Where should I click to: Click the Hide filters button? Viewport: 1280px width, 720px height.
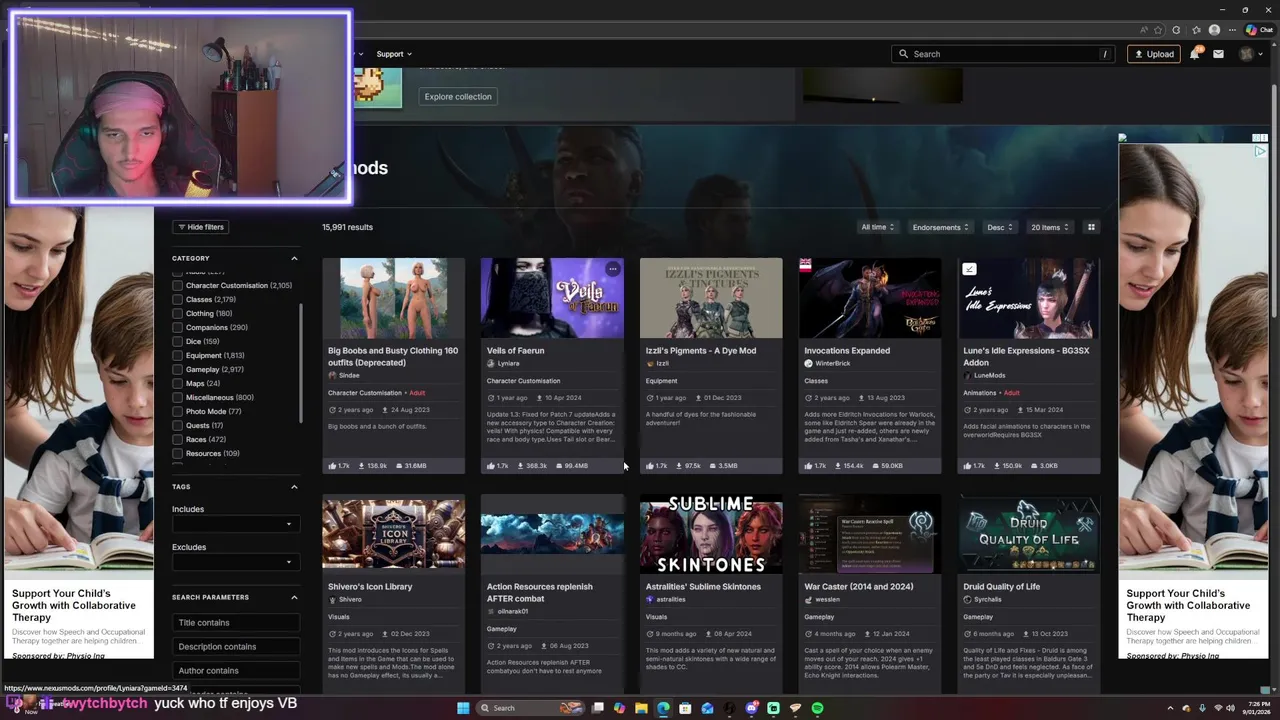tap(201, 227)
